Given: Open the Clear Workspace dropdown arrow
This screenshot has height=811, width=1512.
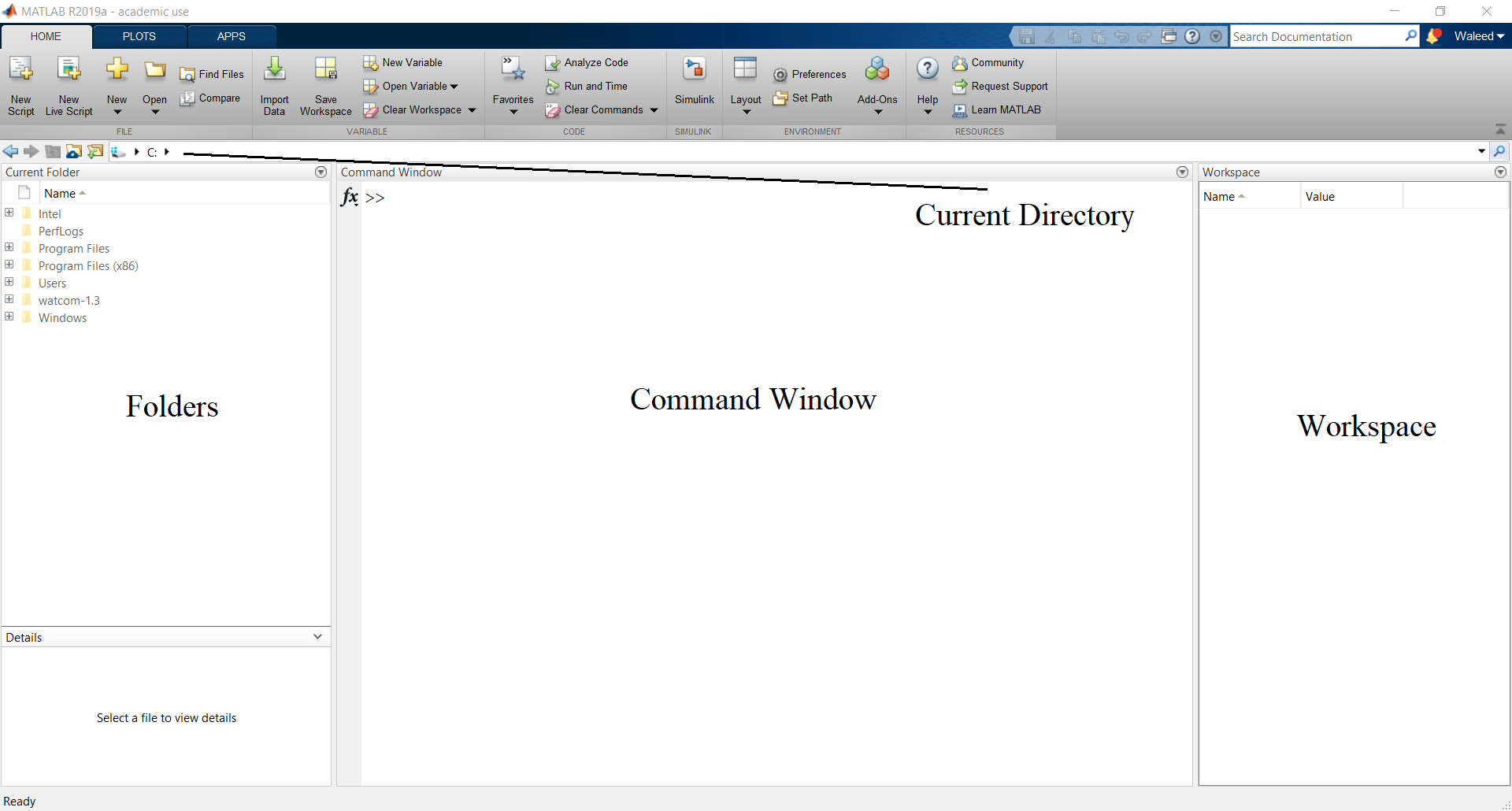Looking at the screenshot, I should (x=472, y=110).
